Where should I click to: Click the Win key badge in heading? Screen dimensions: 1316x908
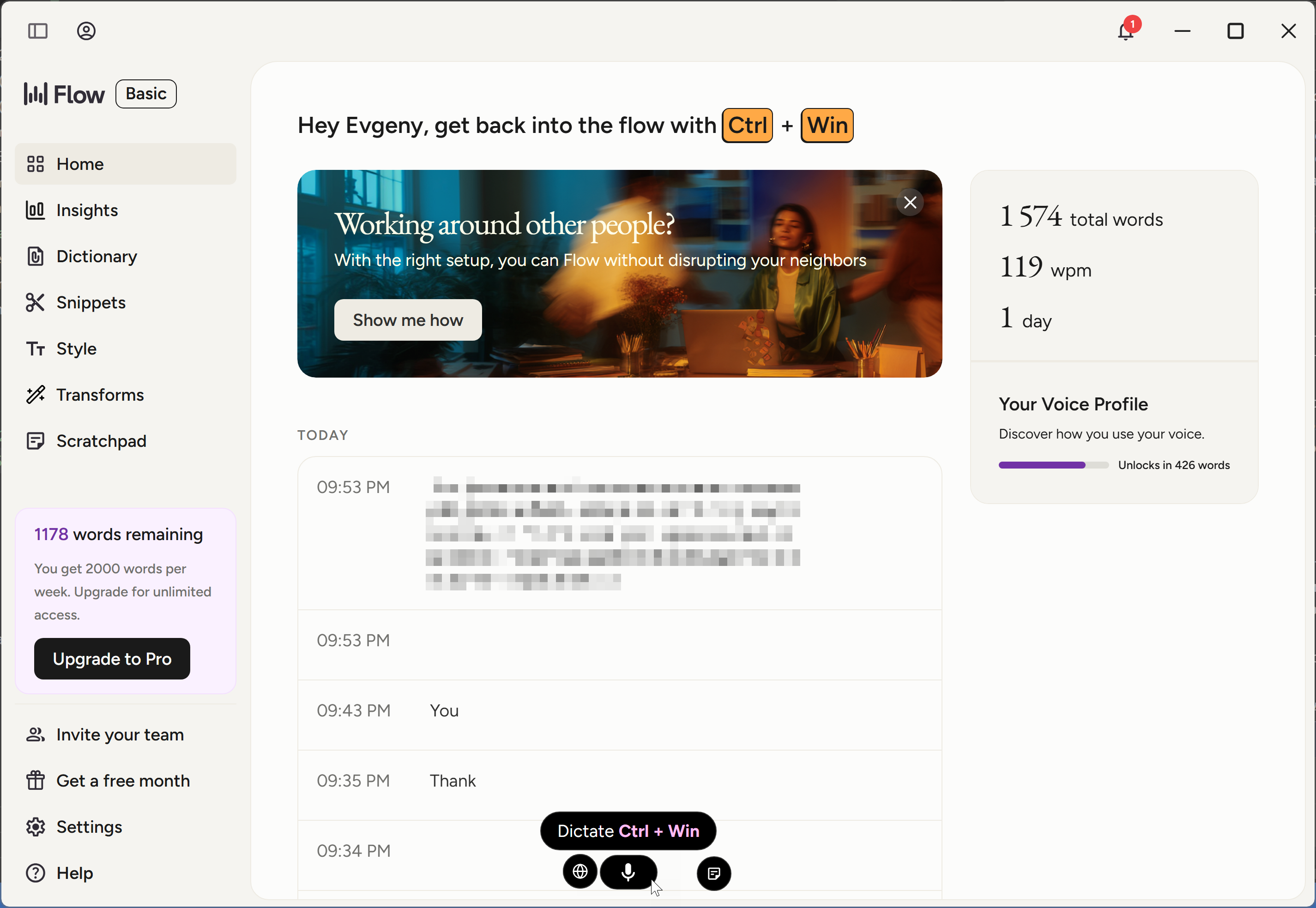[x=827, y=125]
